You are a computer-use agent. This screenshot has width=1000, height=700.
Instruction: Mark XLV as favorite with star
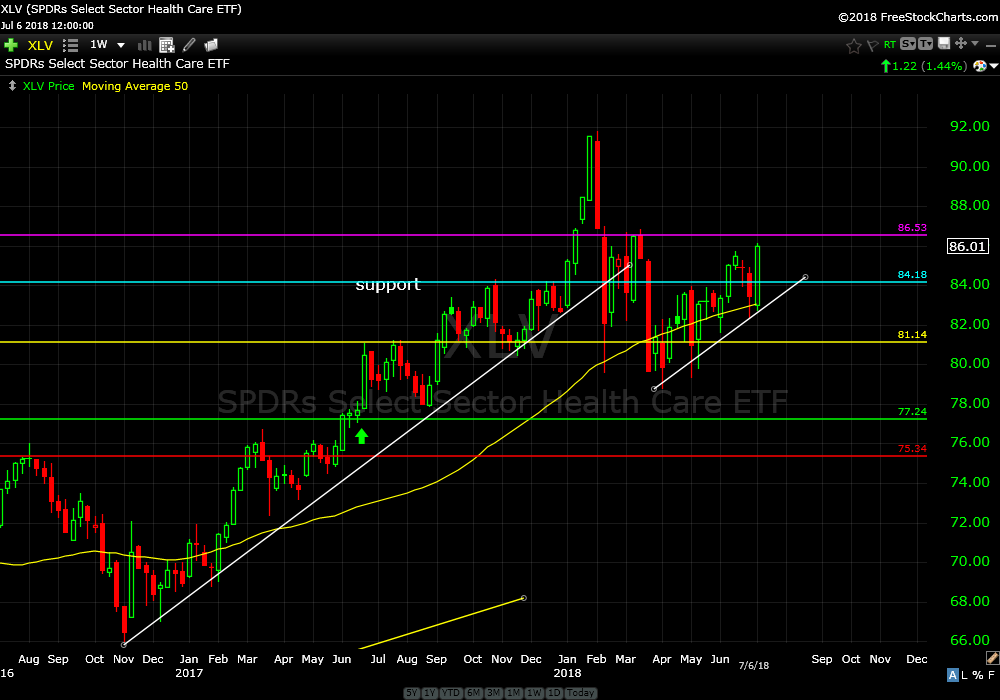pos(854,45)
